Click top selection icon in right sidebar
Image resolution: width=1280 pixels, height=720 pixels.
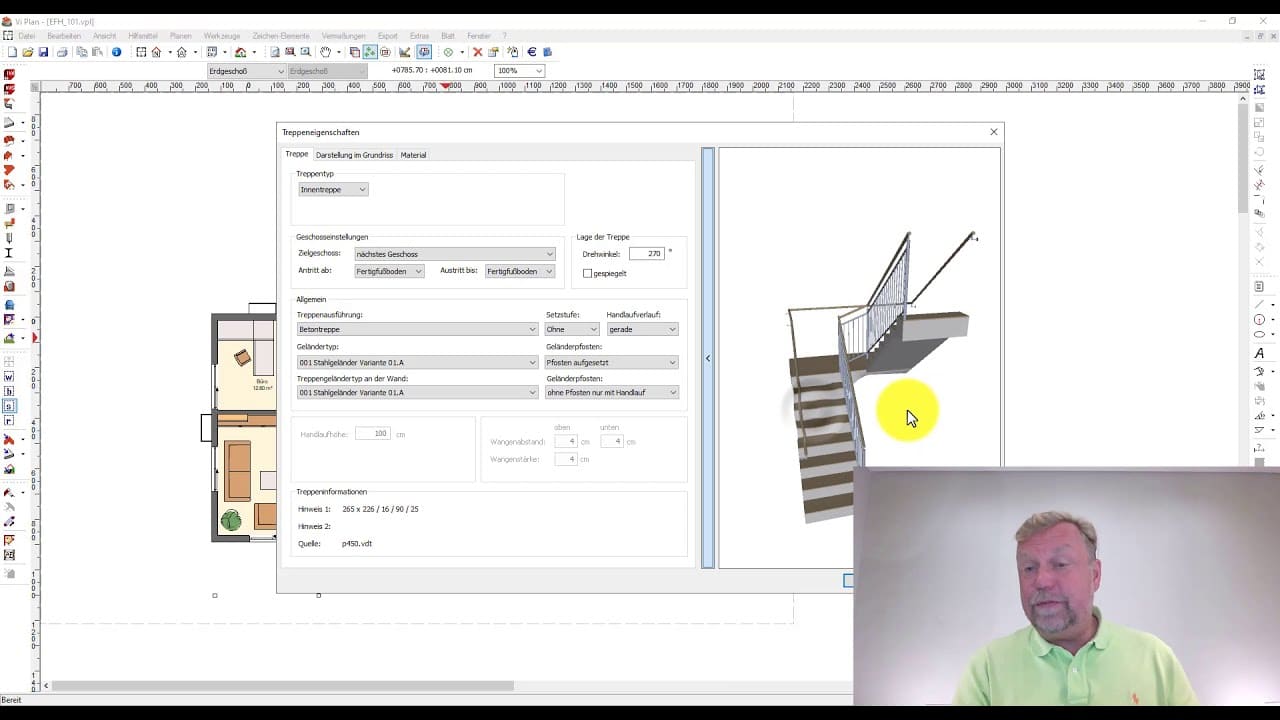(x=1259, y=75)
